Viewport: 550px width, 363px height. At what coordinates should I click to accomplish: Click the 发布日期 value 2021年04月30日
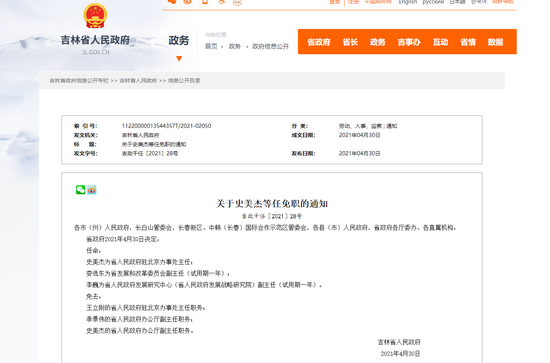[360, 153]
